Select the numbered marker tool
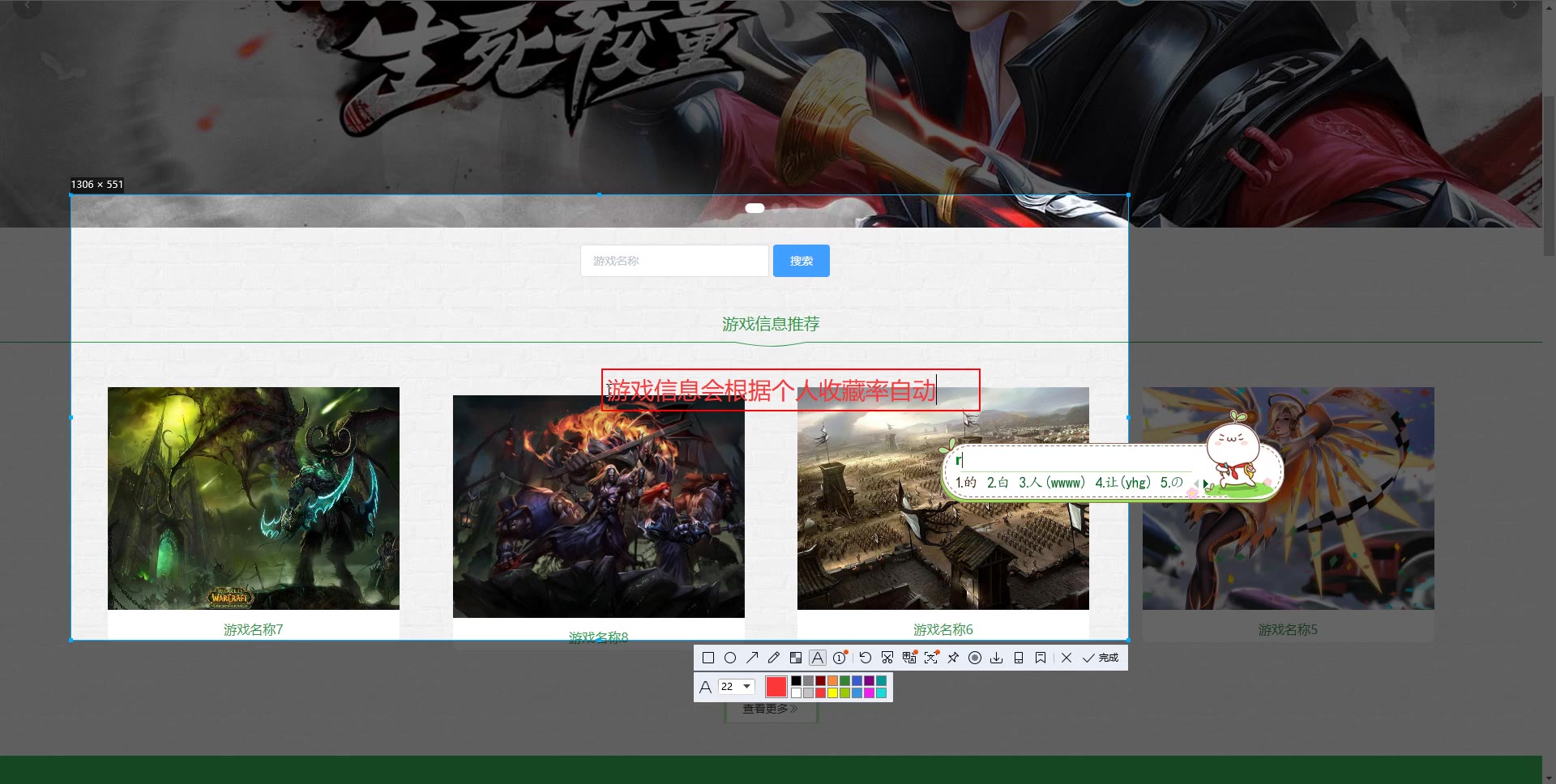This screenshot has height=784, width=1556. 840,658
